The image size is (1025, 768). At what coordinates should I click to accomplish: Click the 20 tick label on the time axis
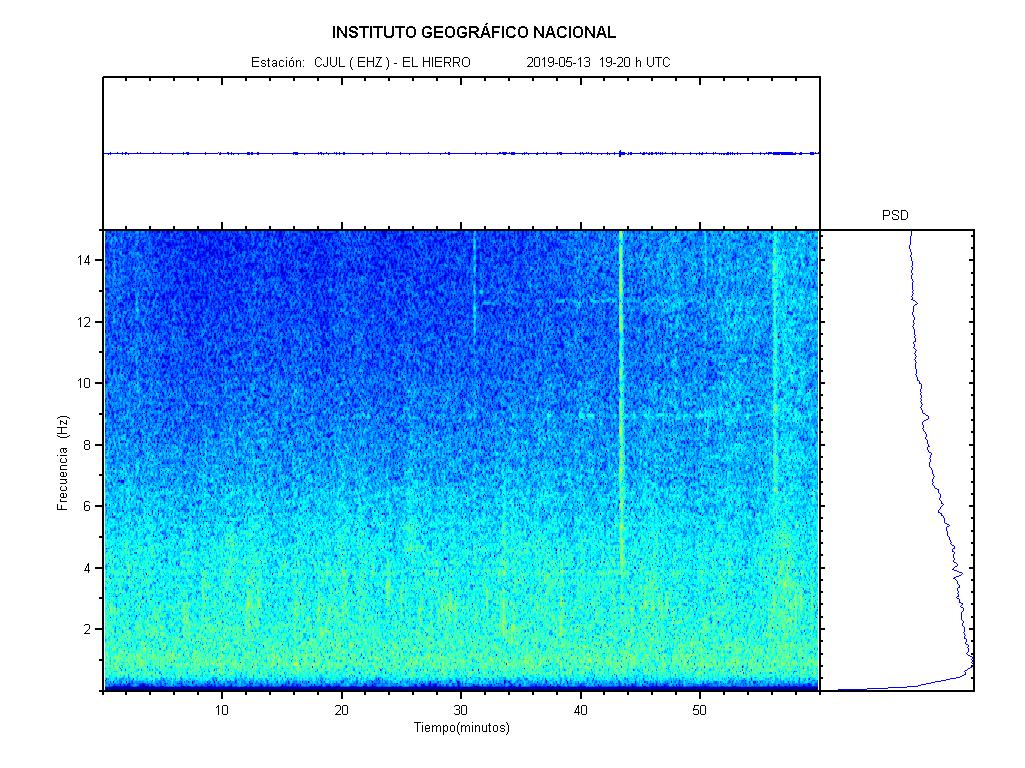pyautogui.click(x=341, y=710)
